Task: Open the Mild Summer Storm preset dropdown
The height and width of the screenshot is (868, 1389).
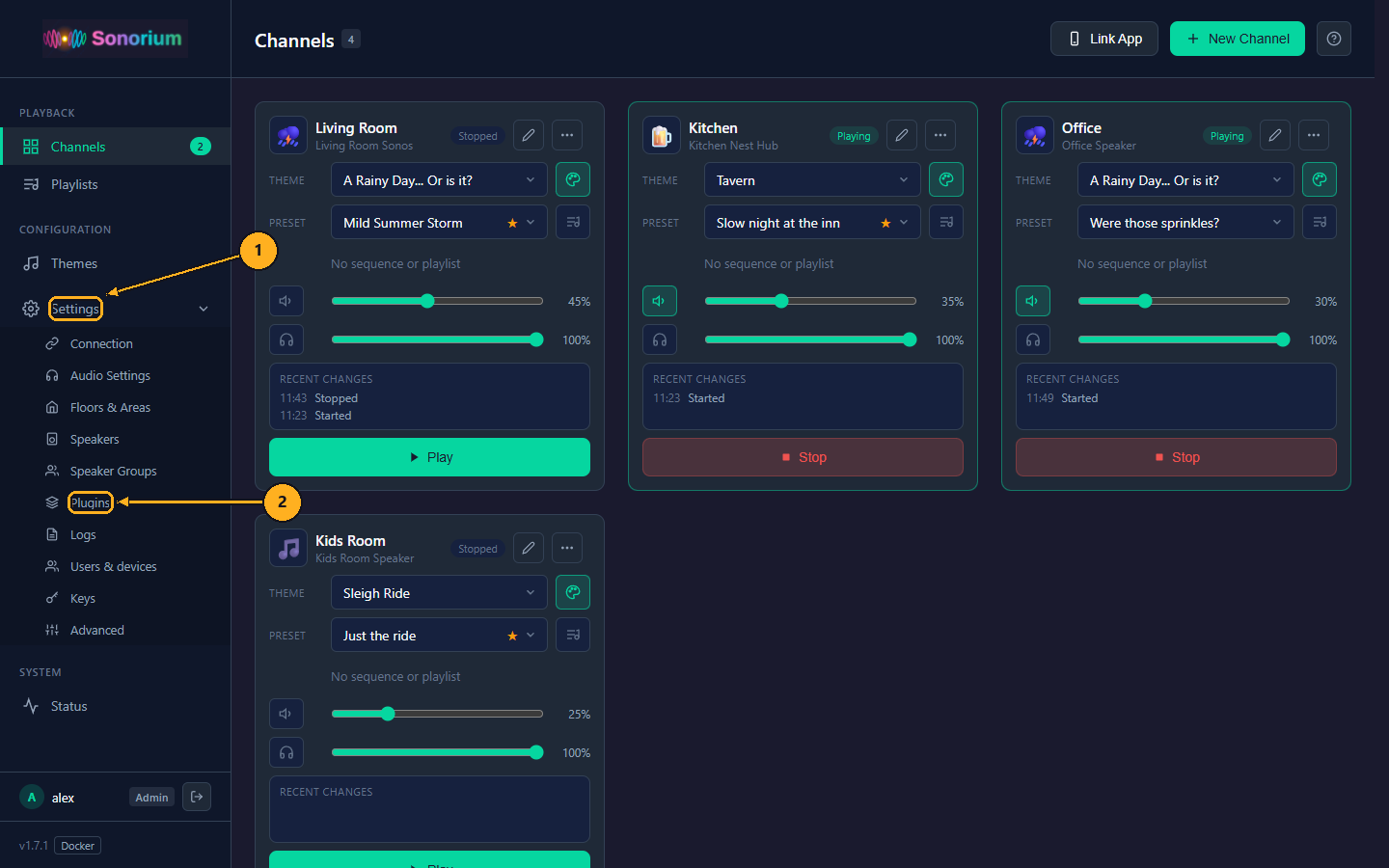Action: click(x=439, y=222)
